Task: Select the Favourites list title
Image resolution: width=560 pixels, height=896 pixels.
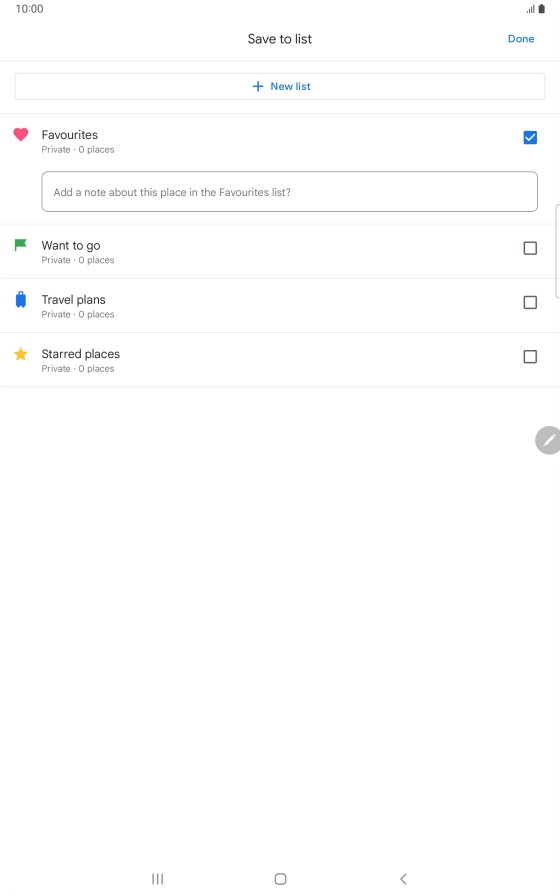Action: (70, 135)
